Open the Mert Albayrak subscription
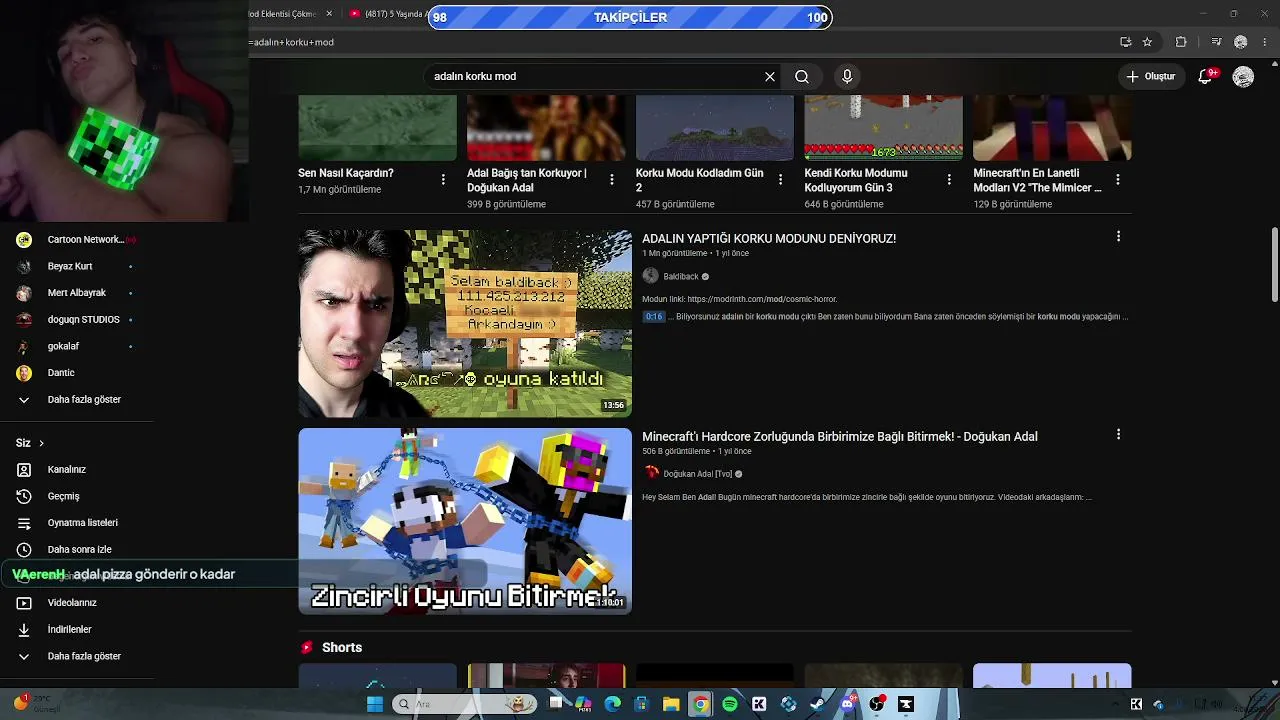1280x720 pixels. click(76, 293)
